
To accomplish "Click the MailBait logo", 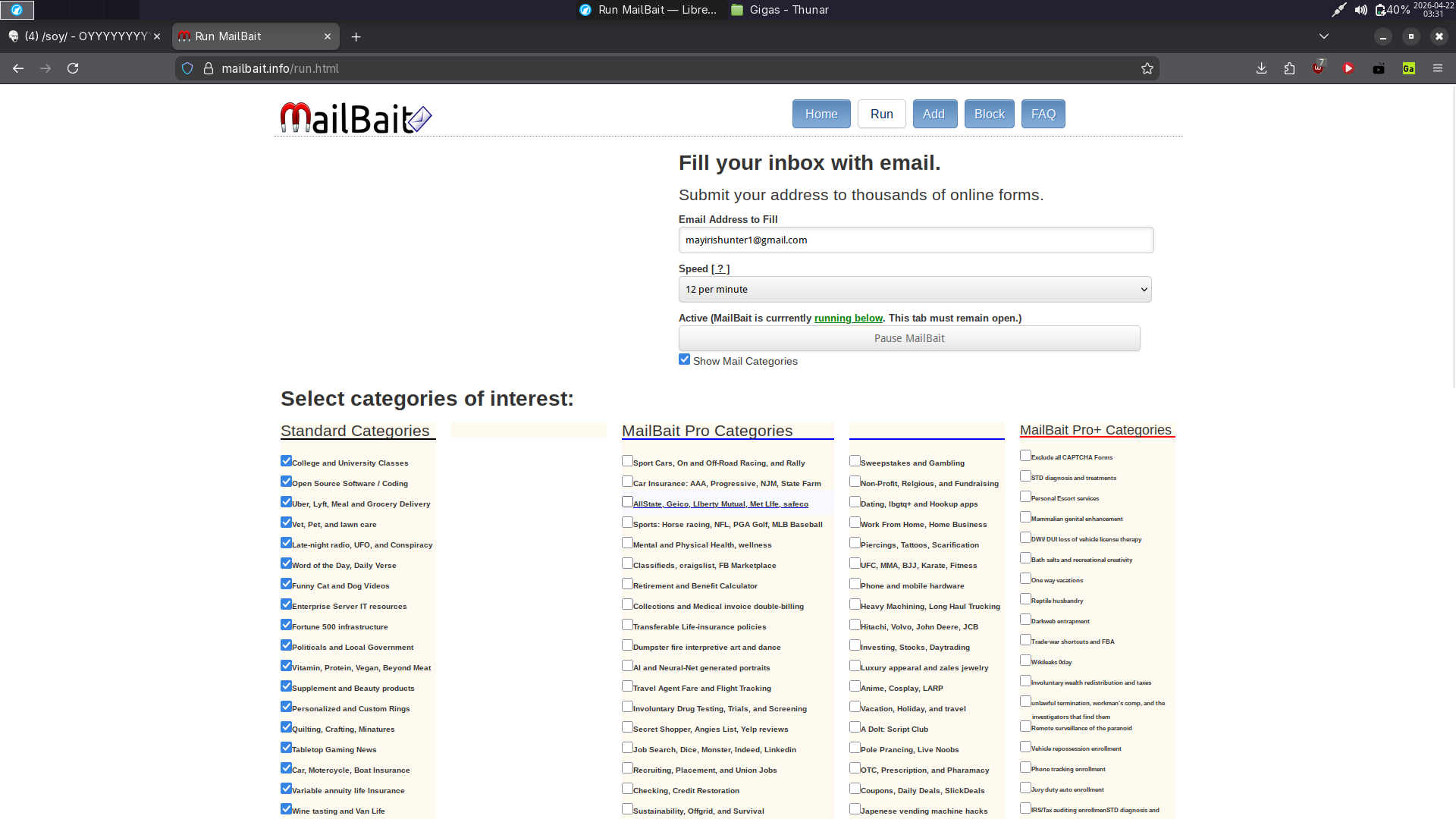I will [355, 118].
